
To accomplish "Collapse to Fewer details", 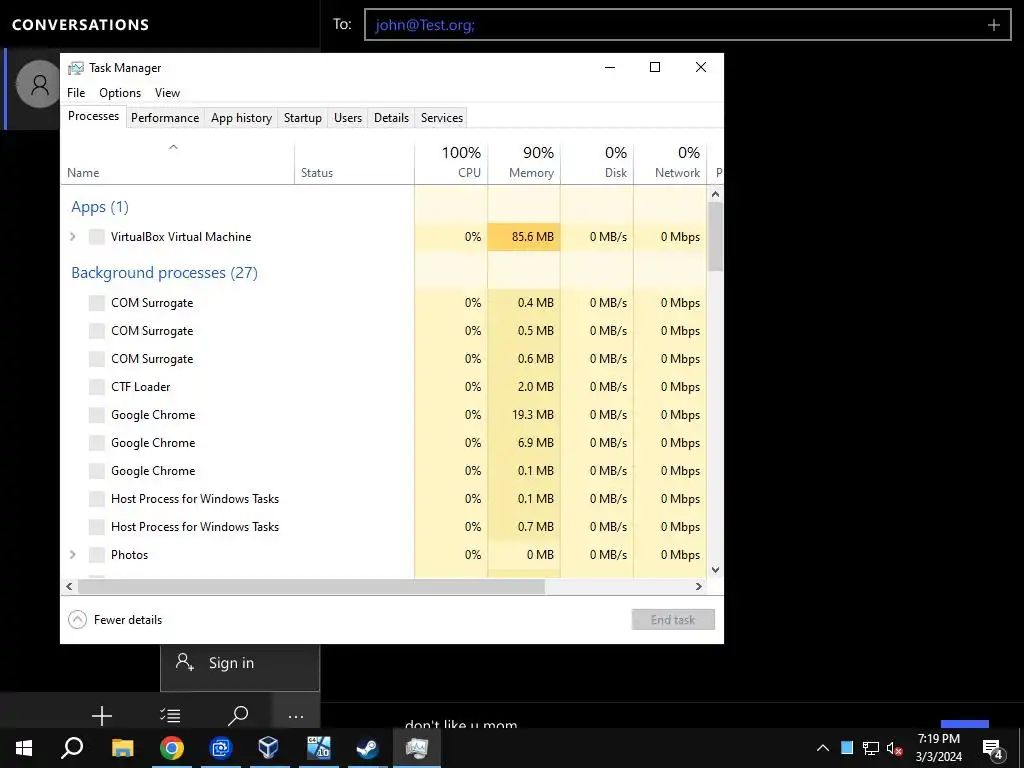I will tap(115, 620).
